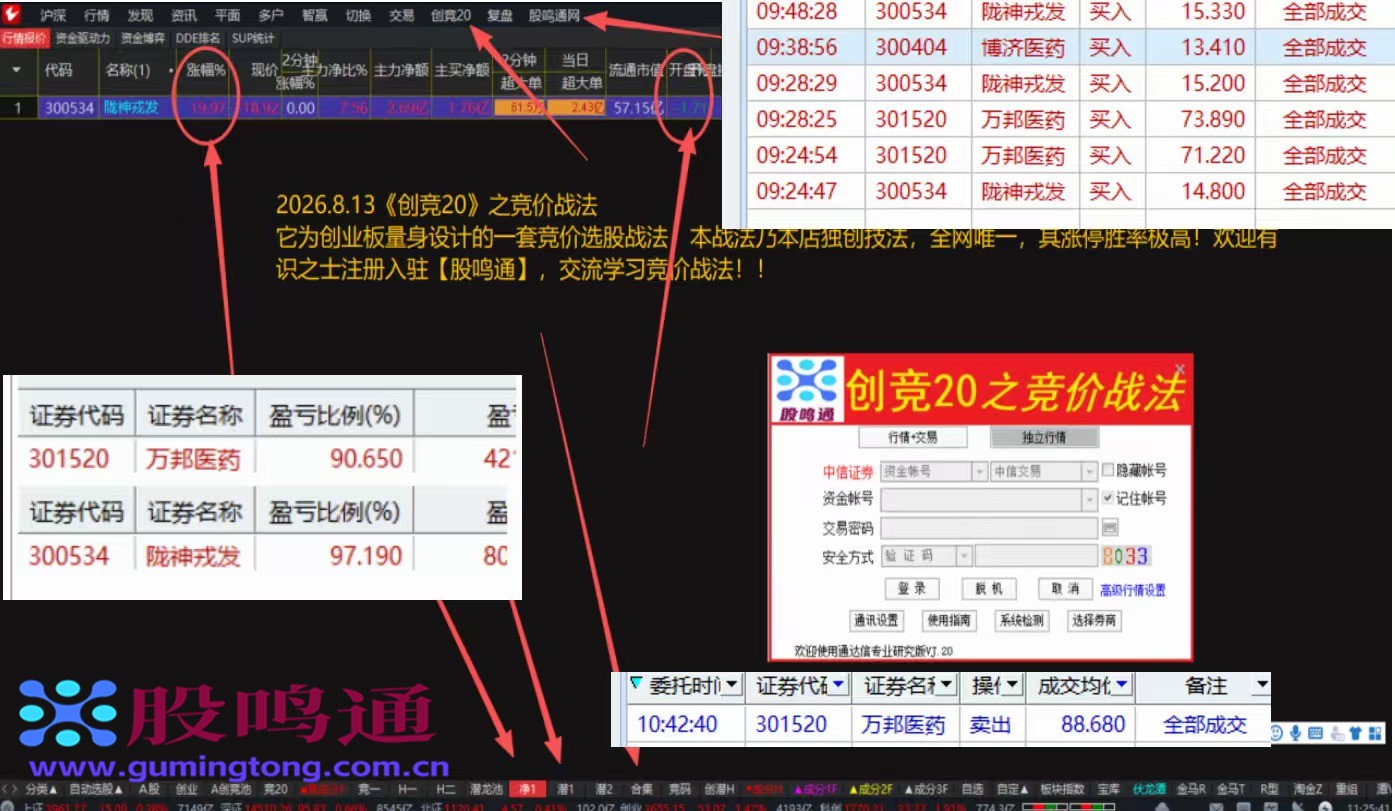This screenshot has height=811, width=1395.
Task: Switch to the DDE排名 tab
Action: click(198, 39)
